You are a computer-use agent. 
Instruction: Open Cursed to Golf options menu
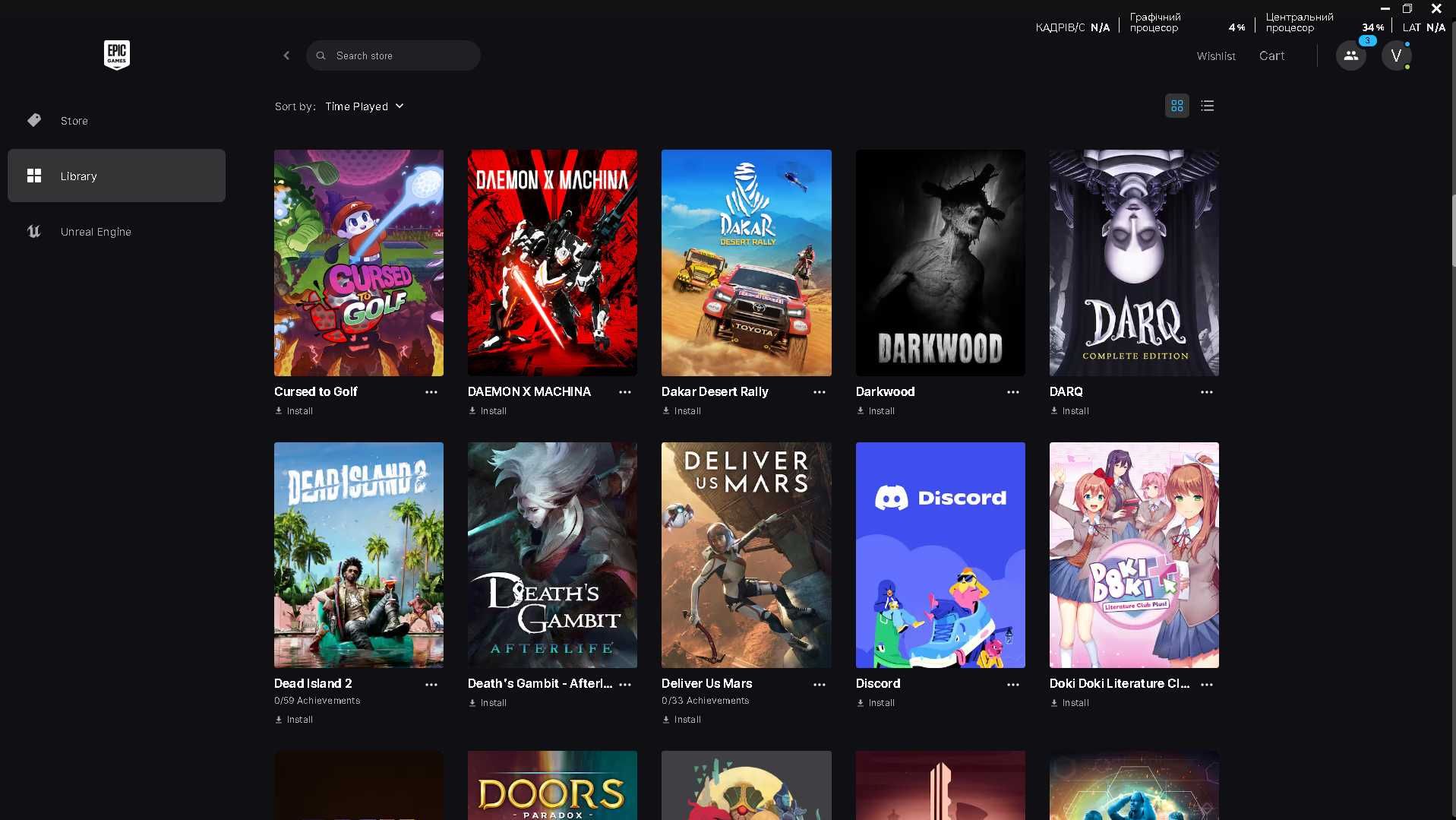431,392
